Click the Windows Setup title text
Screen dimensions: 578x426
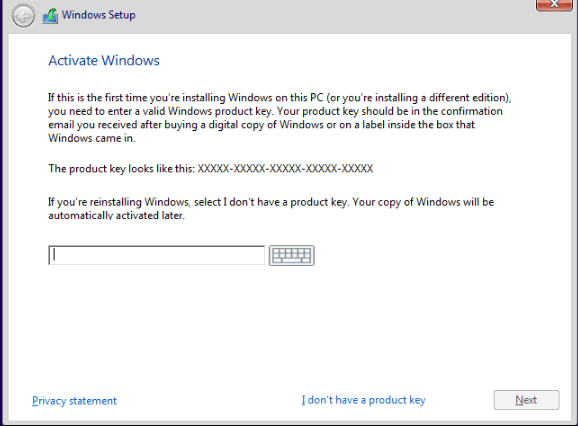(98, 15)
